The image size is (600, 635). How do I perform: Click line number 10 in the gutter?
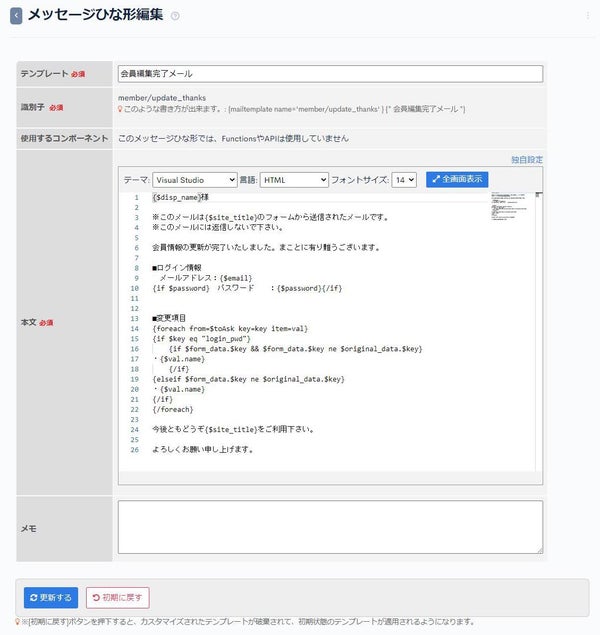coord(134,288)
